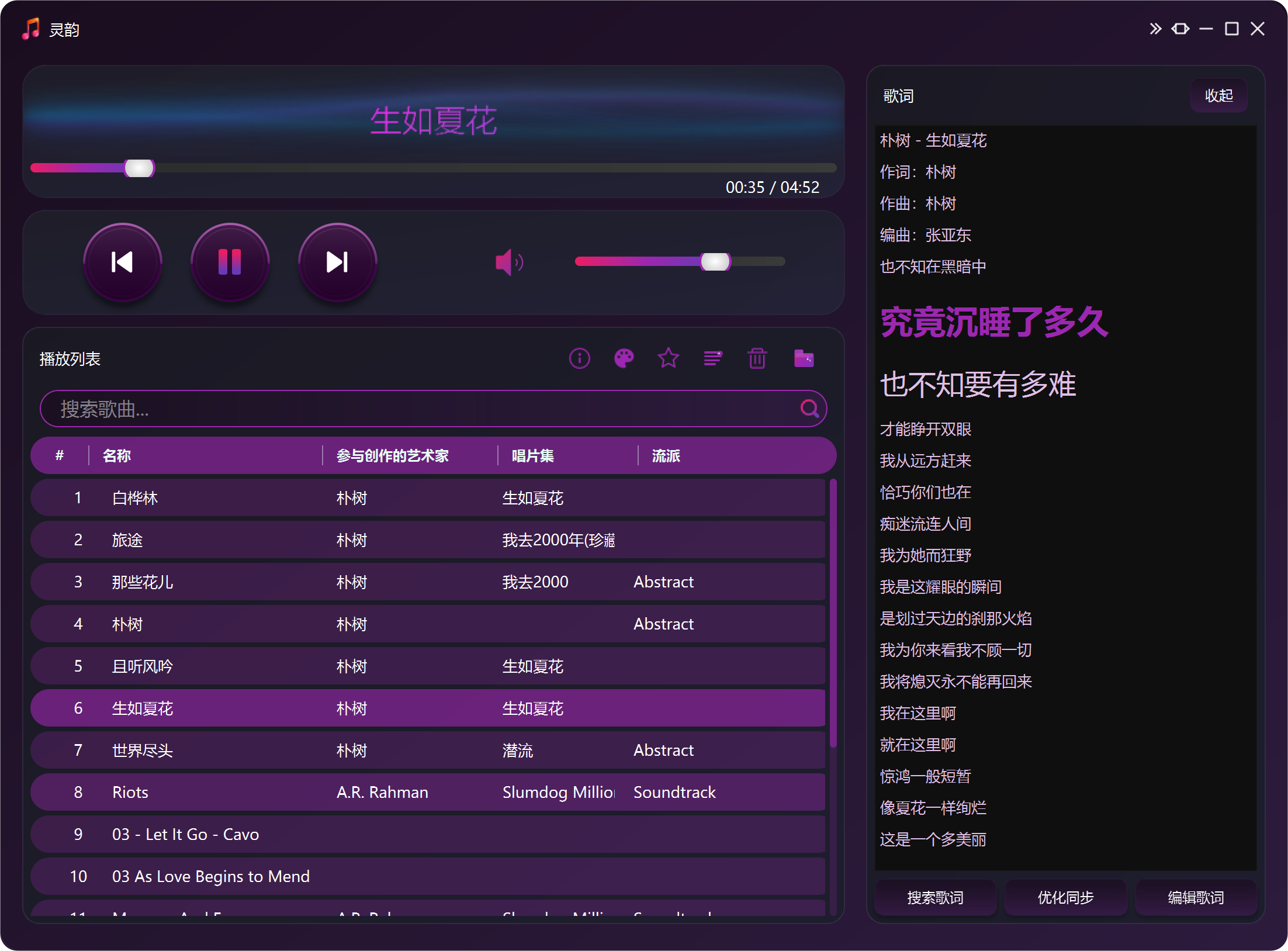Open the song info panel
Screen dimensions: 1288x951
click(579, 358)
